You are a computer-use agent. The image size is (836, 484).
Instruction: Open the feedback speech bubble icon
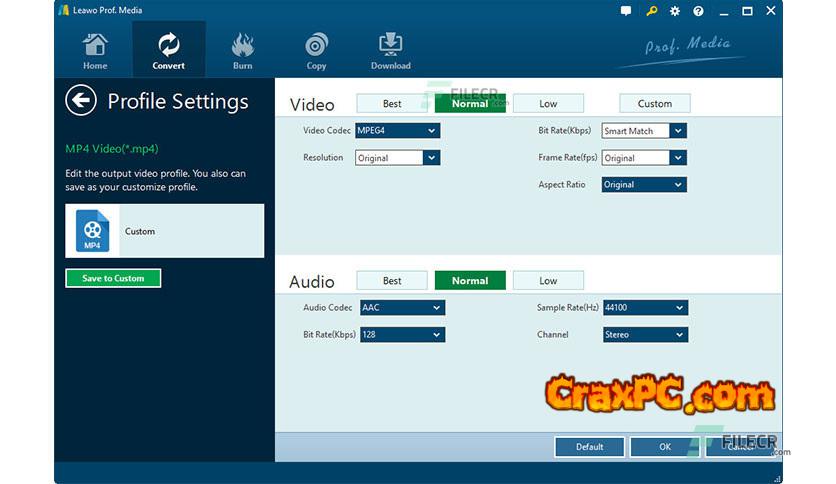(x=626, y=11)
